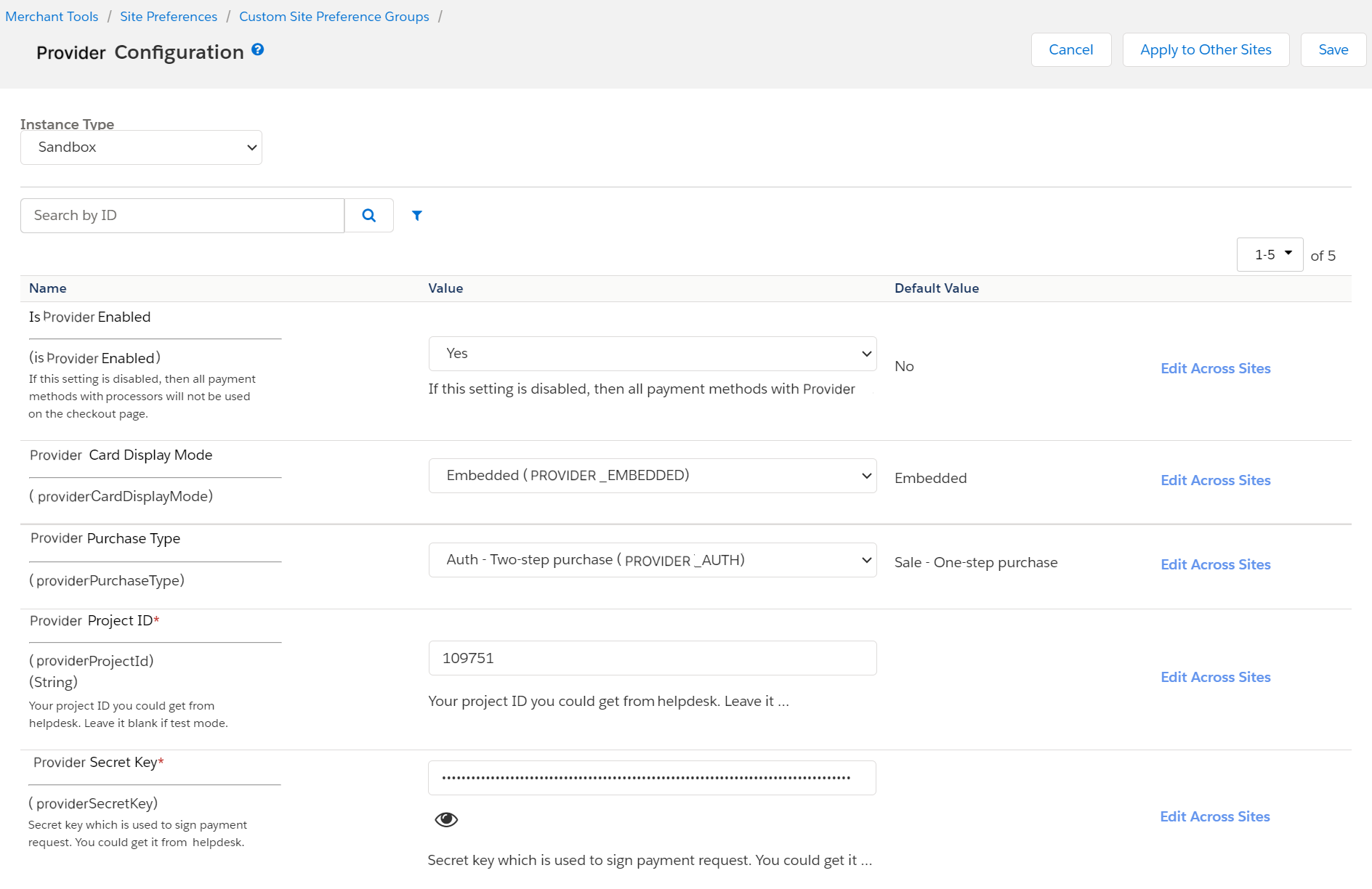Click Edit Across Sites for Purchase Type
1372x889 pixels.
pyautogui.click(x=1215, y=564)
